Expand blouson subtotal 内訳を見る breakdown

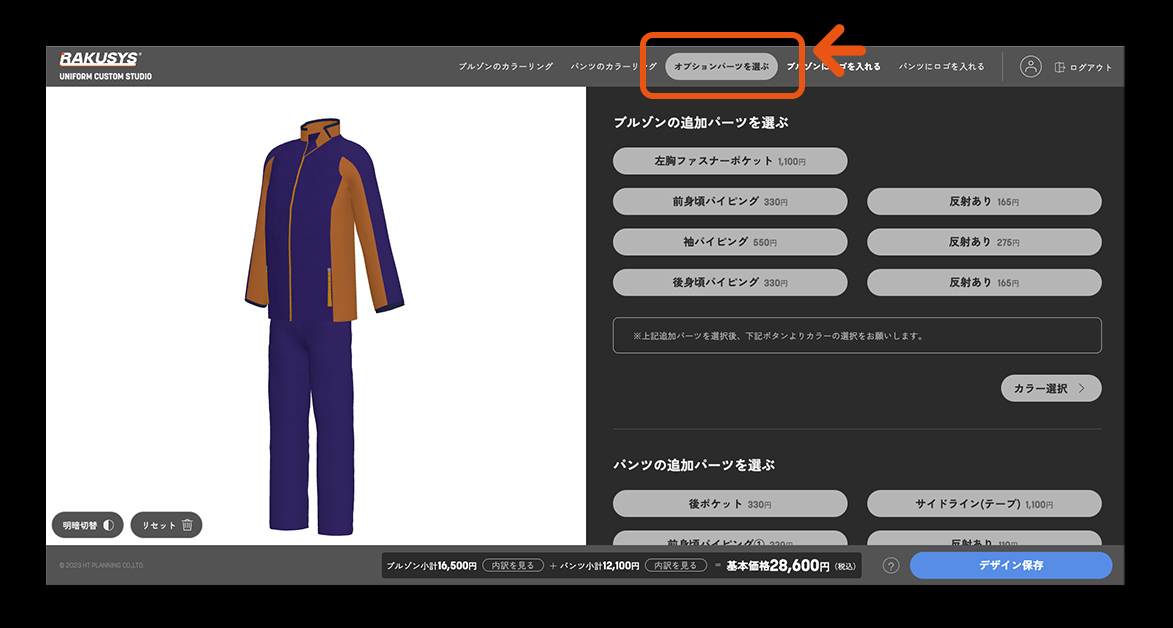[512, 566]
